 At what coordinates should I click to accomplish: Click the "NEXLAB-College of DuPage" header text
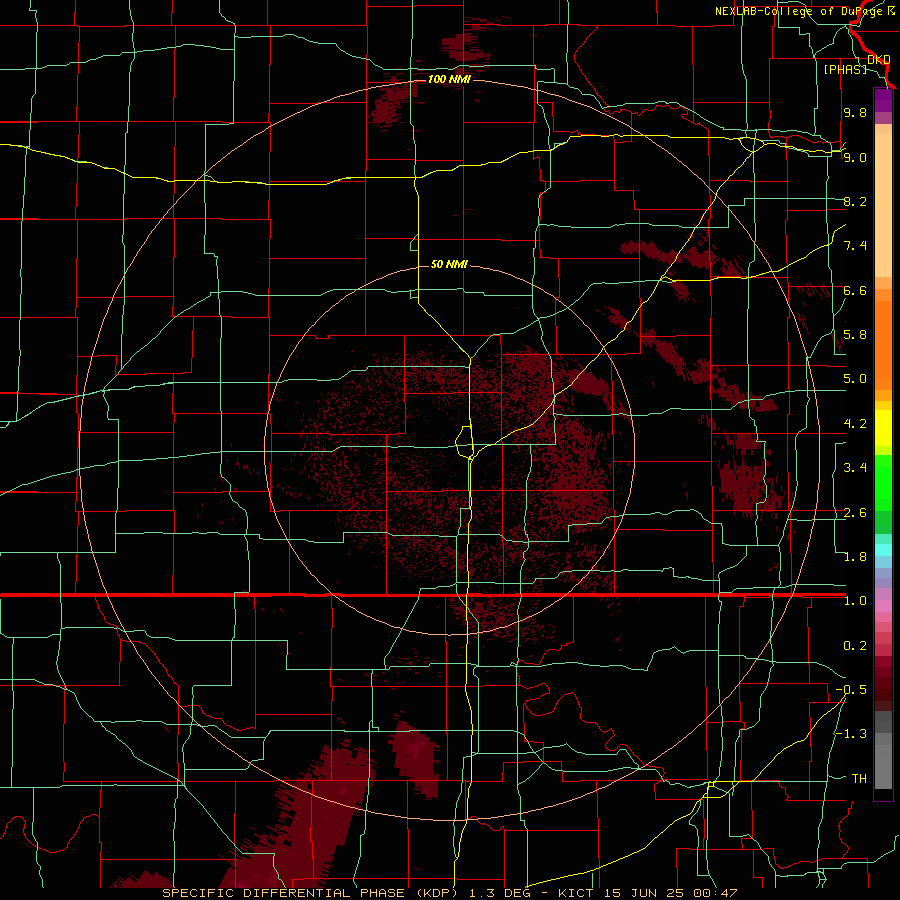click(x=800, y=11)
